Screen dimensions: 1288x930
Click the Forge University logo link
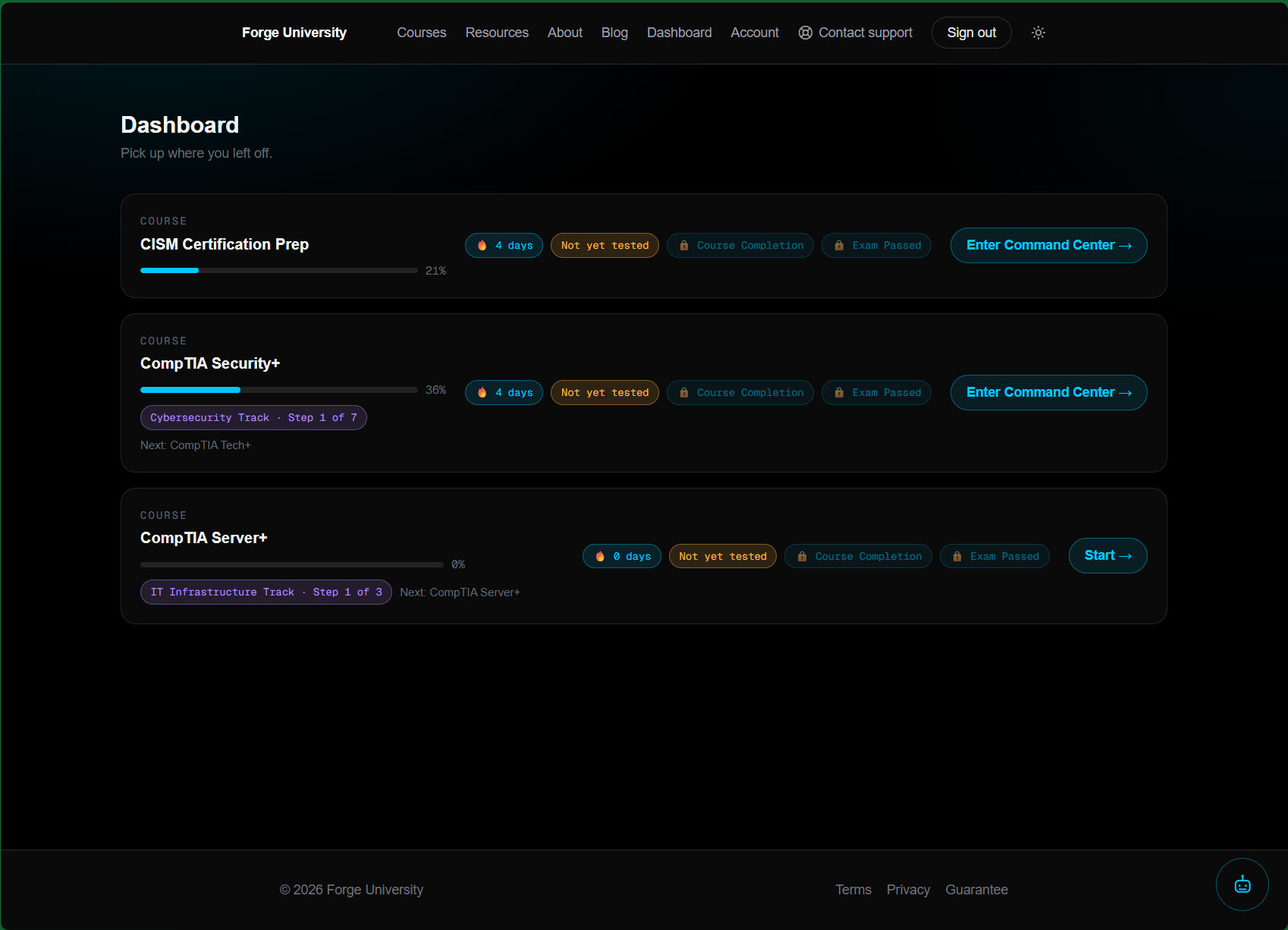294,33
